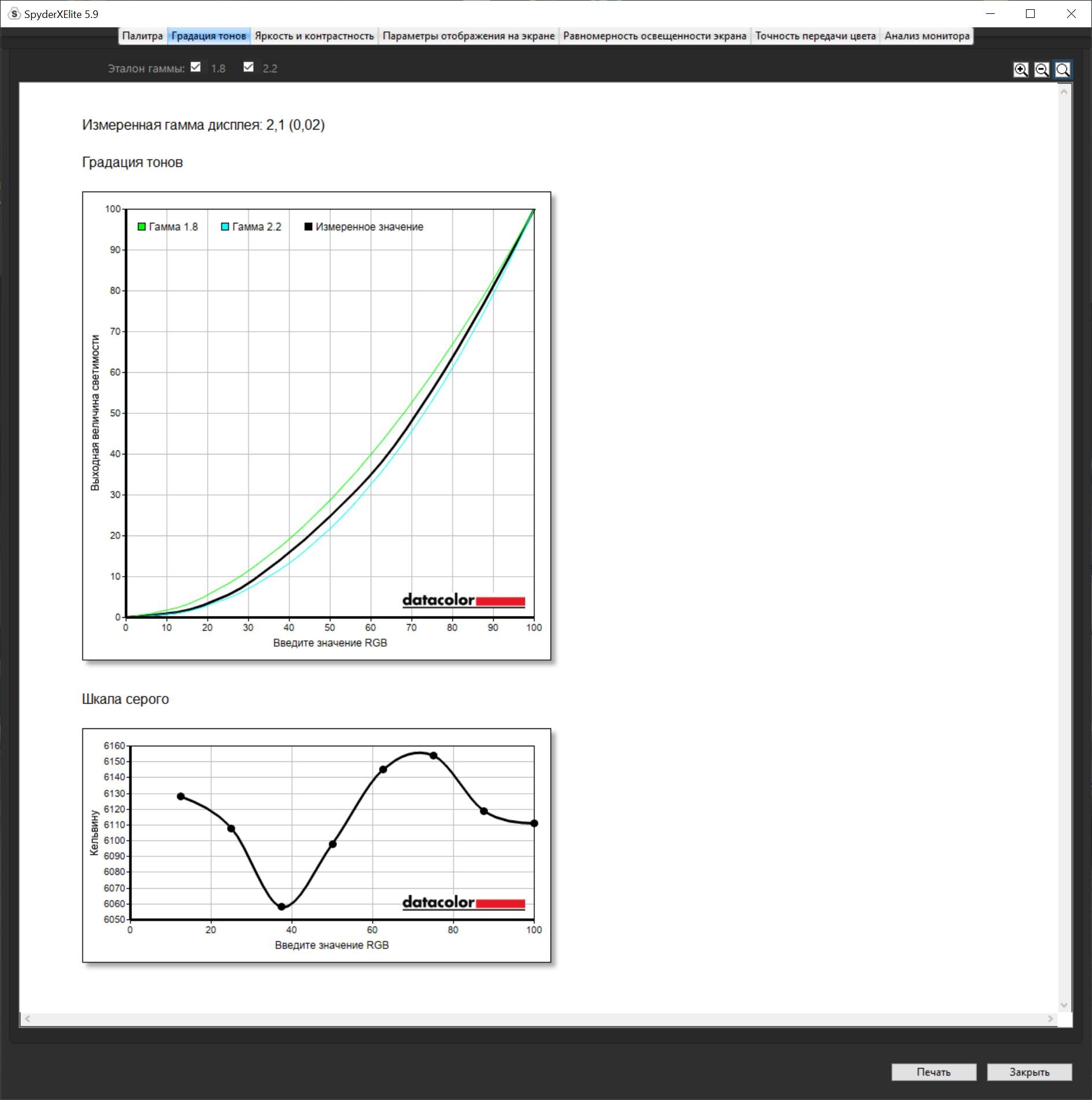
Task: Show the Анализ монитора tab
Action: tap(926, 36)
